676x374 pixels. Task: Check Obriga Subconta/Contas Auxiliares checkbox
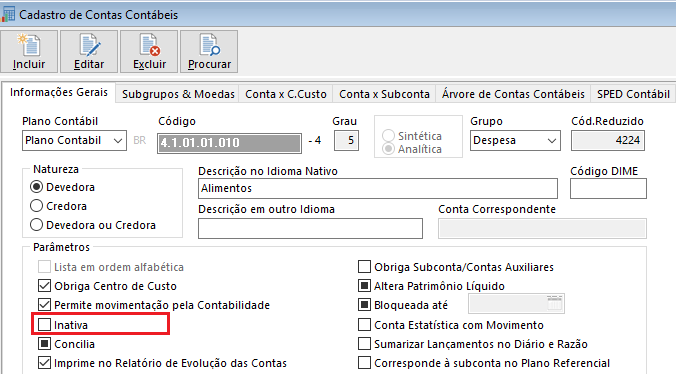[364, 267]
